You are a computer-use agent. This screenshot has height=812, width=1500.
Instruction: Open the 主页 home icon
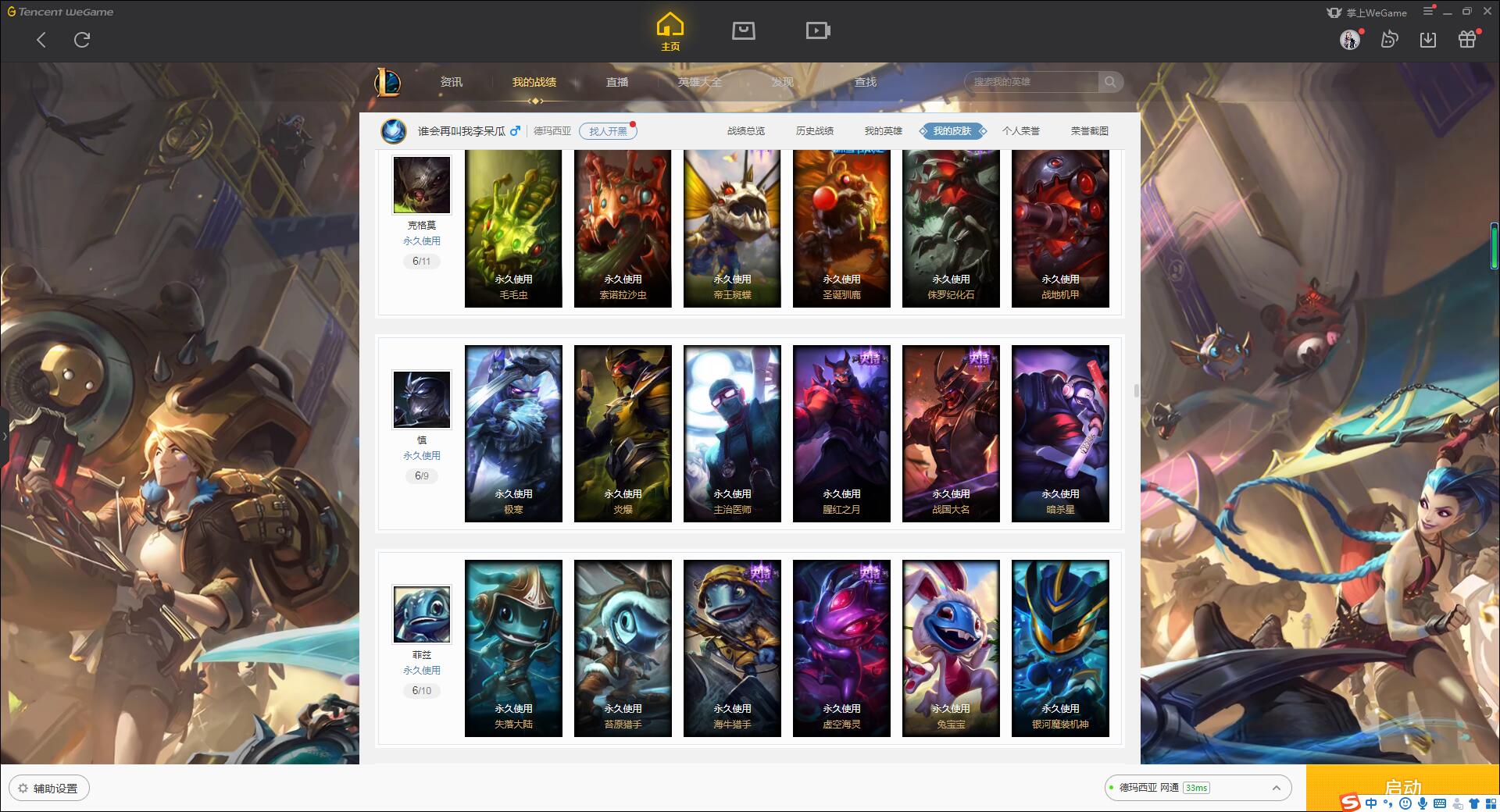coord(670,32)
